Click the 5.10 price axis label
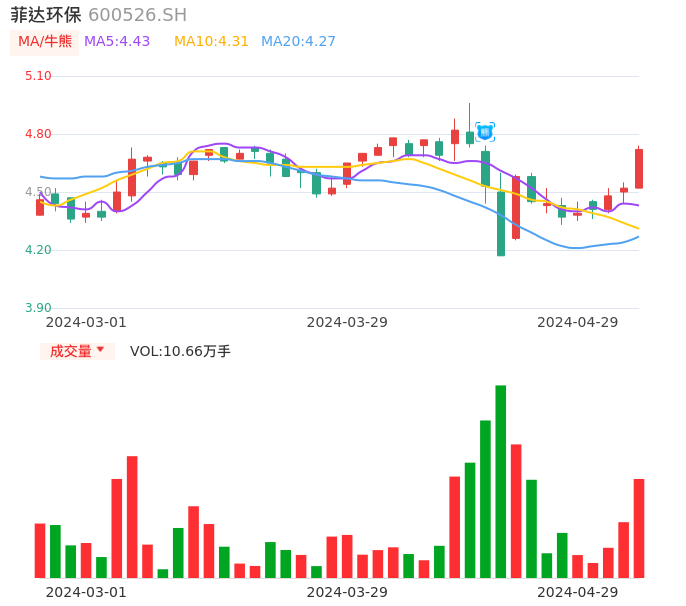686x606 pixels. [x=38, y=76]
